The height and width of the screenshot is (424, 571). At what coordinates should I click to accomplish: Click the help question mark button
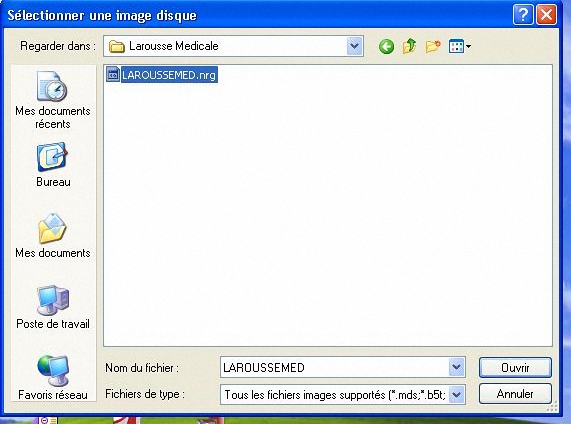523,15
